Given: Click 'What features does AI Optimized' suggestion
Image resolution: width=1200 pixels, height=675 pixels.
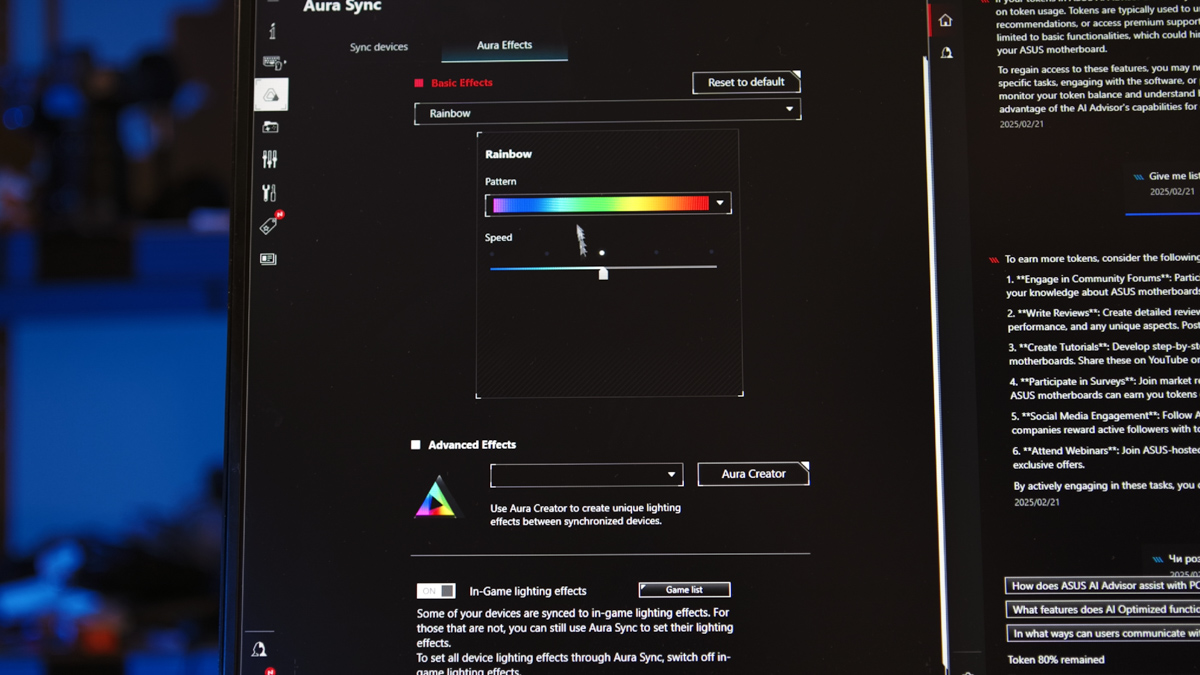Looking at the screenshot, I should (x=1102, y=609).
